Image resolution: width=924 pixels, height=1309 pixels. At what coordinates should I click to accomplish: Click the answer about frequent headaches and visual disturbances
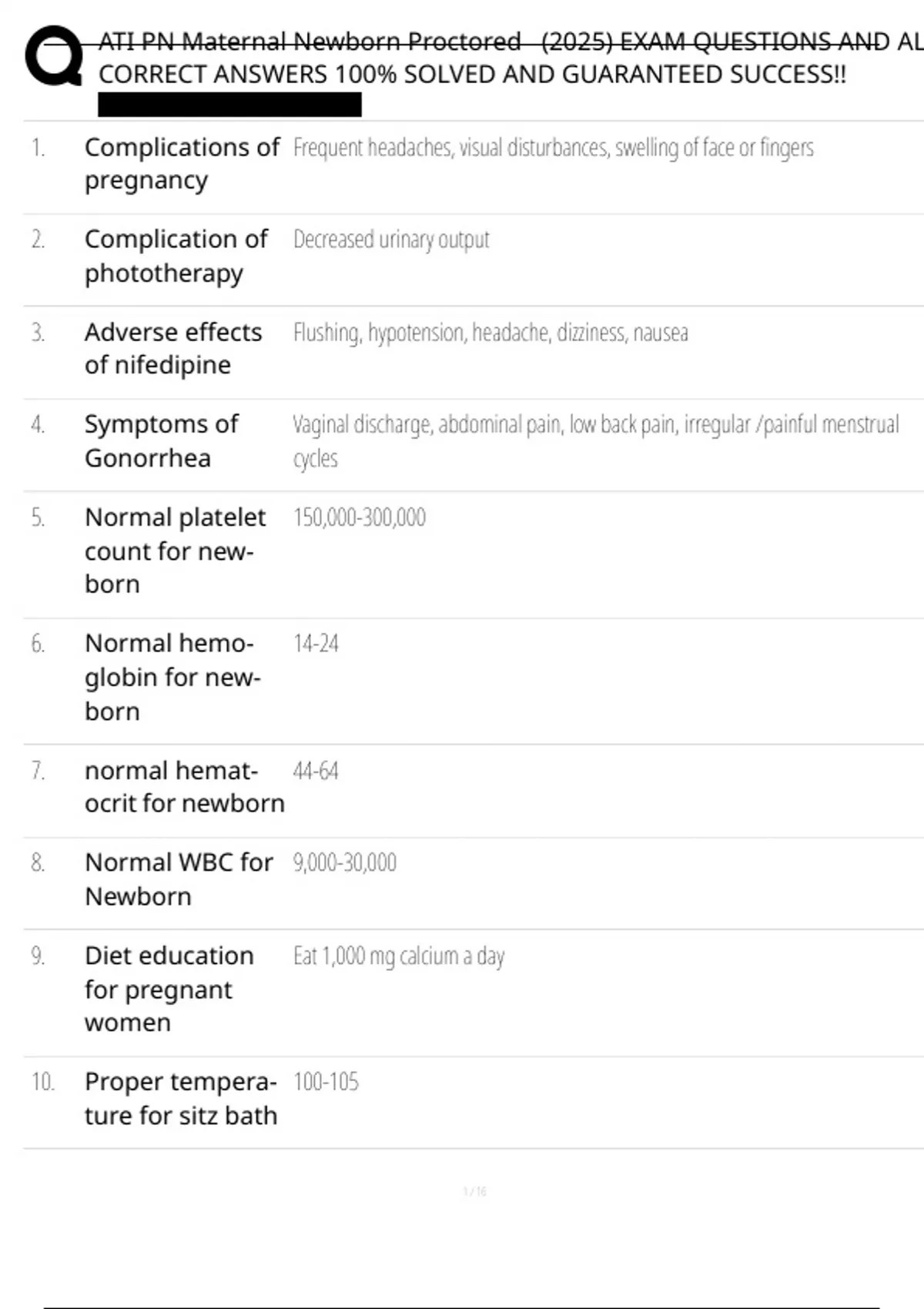pyautogui.click(x=553, y=147)
